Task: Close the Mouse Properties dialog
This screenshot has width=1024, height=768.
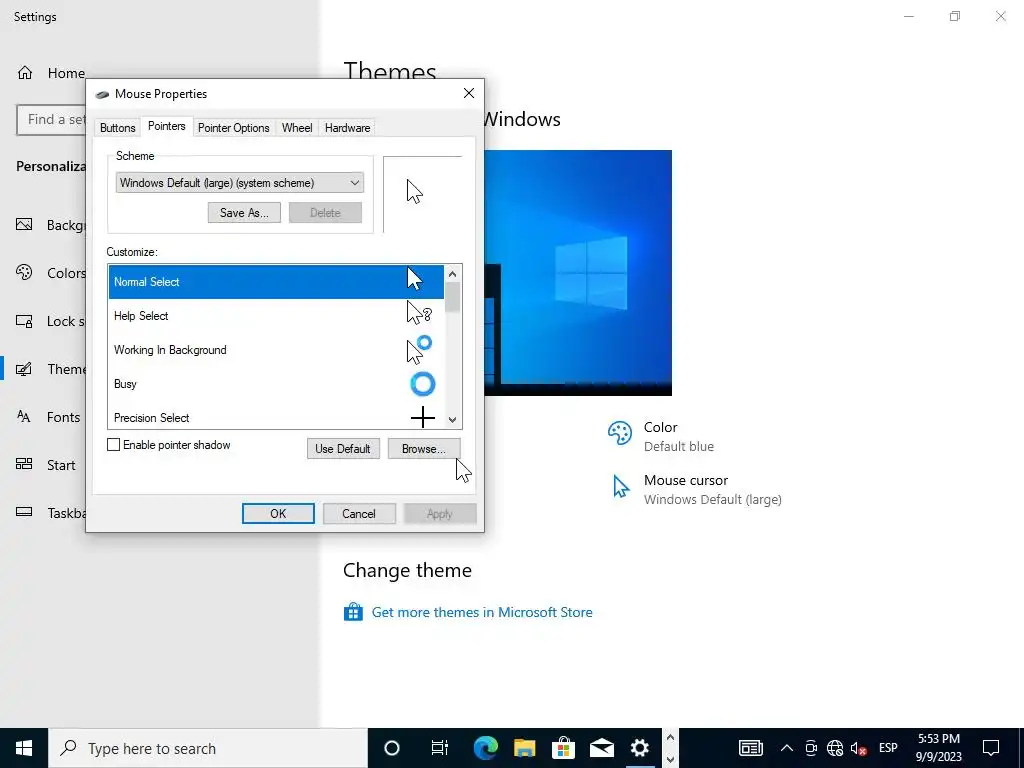Action: [469, 93]
